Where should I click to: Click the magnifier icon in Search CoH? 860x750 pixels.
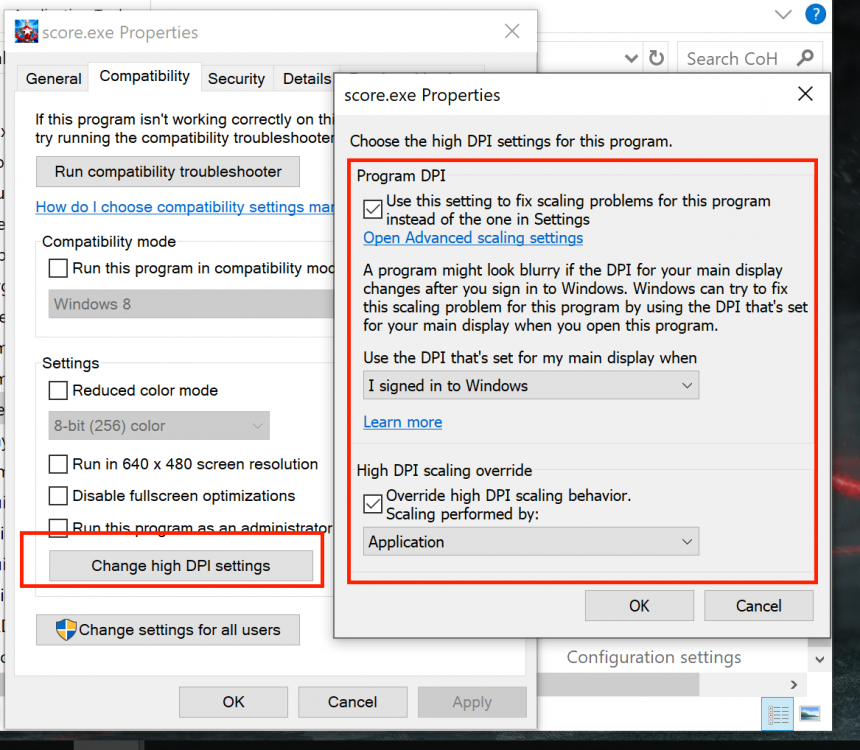(x=804, y=58)
